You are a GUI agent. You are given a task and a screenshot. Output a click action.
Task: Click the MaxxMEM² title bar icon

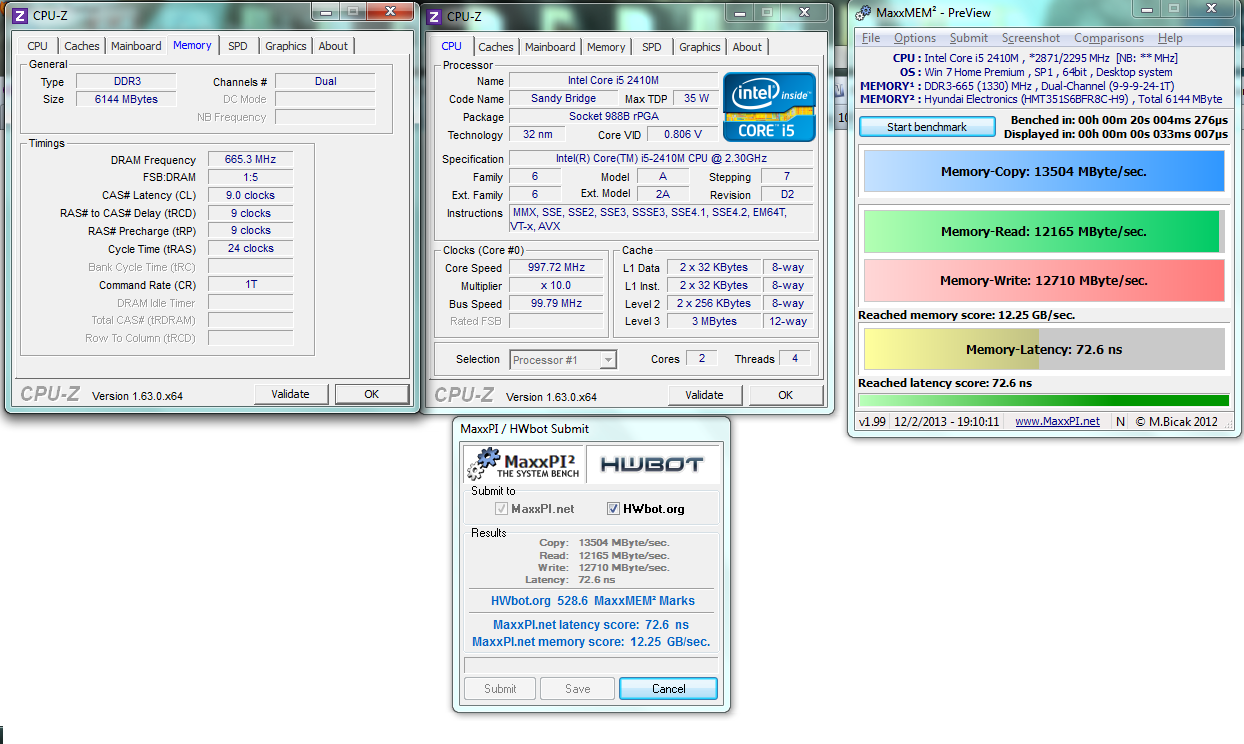[863, 12]
